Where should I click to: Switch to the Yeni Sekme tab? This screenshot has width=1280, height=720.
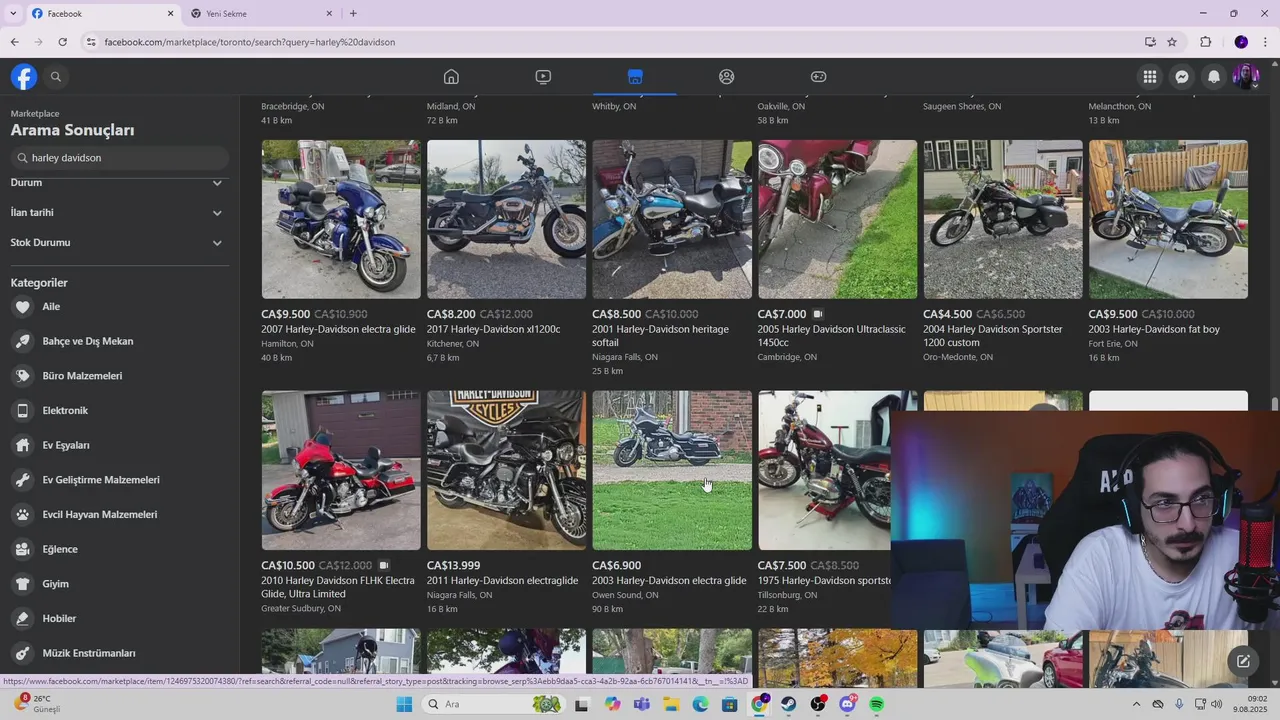(260, 14)
